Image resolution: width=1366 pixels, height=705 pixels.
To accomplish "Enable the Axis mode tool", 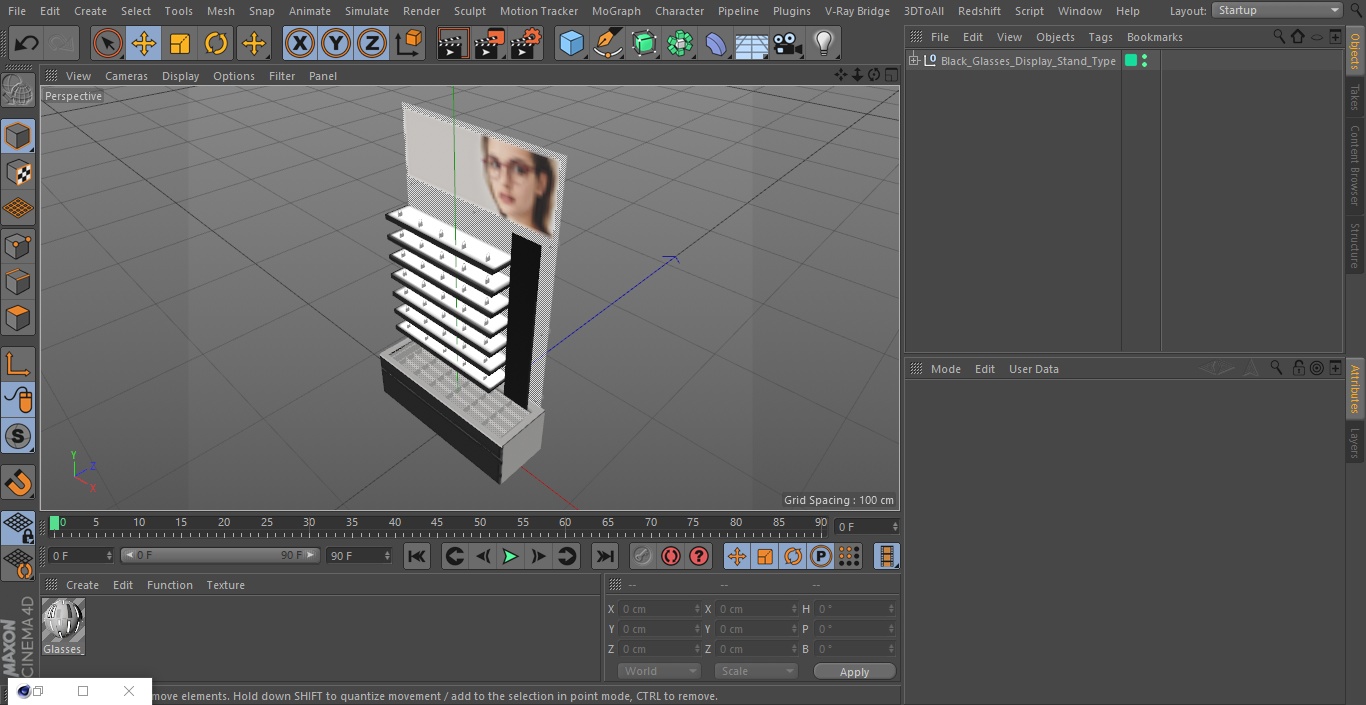I will [18, 364].
